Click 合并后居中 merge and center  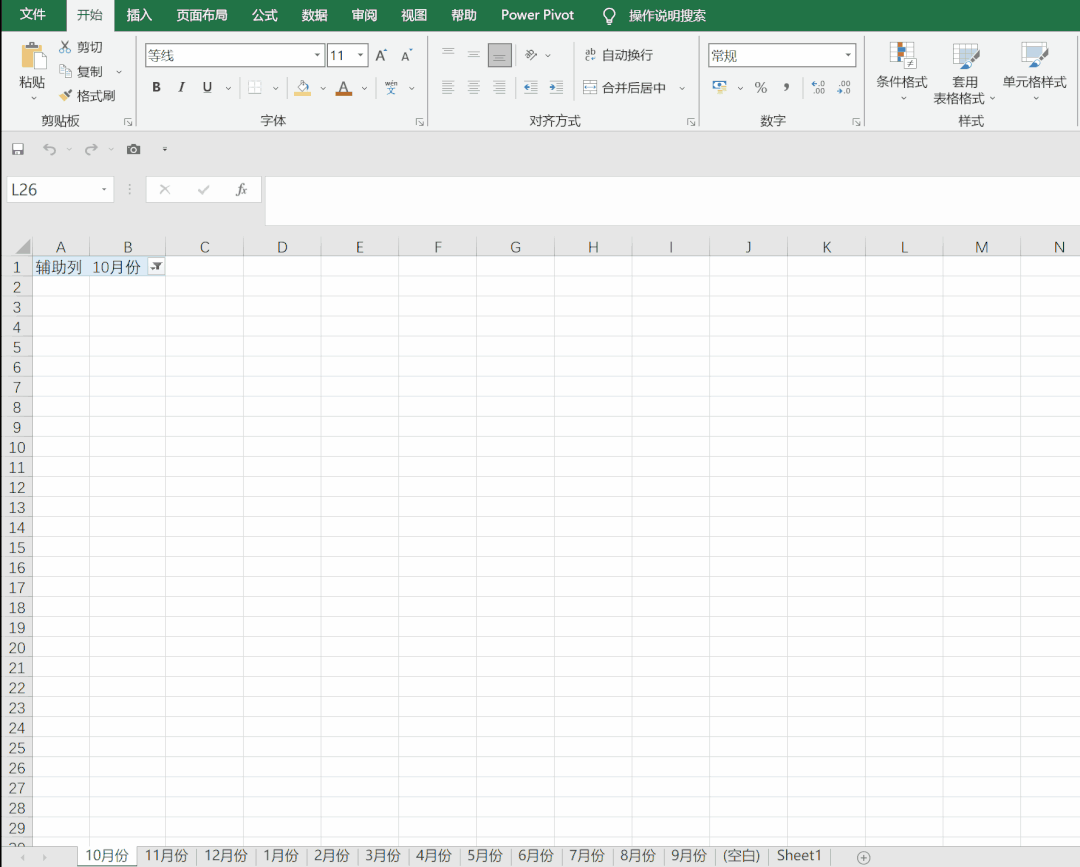click(624, 87)
